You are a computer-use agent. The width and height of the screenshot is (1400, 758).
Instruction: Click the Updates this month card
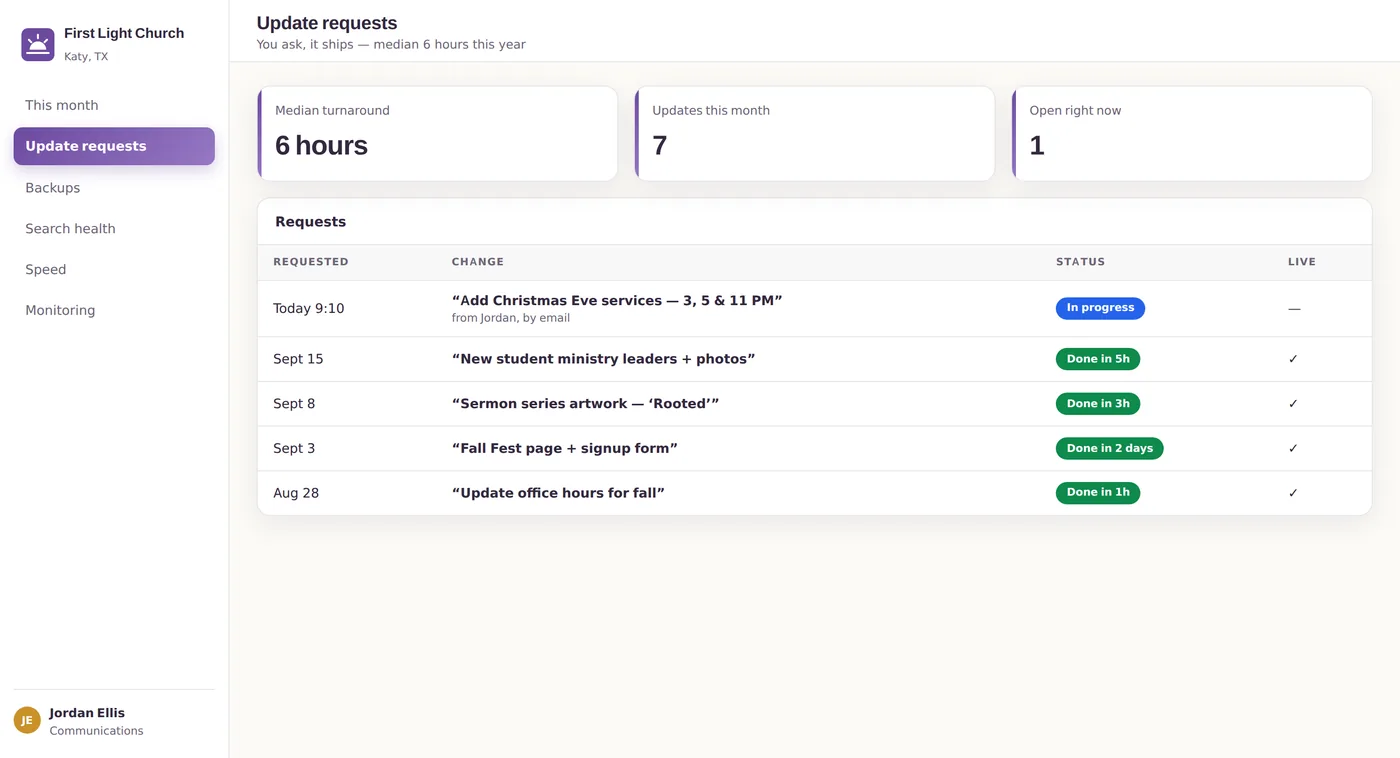815,134
